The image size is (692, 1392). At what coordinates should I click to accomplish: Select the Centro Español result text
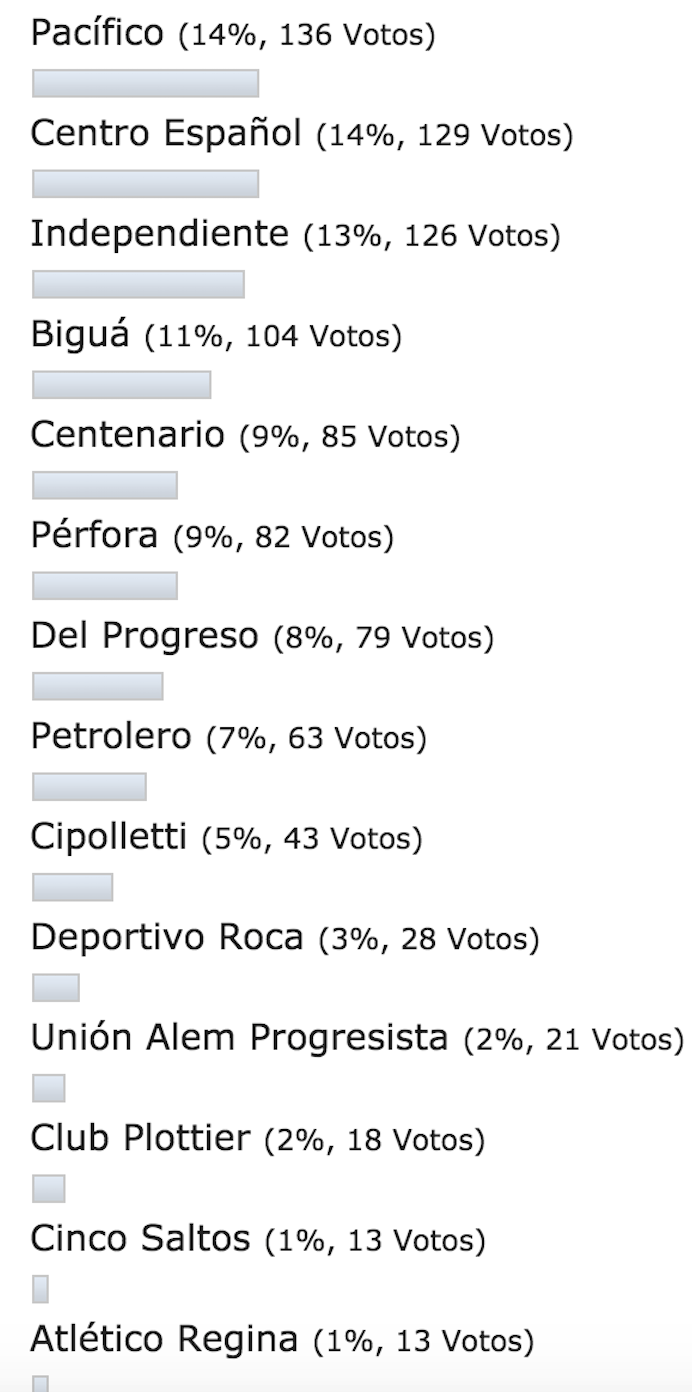pyautogui.click(x=302, y=134)
